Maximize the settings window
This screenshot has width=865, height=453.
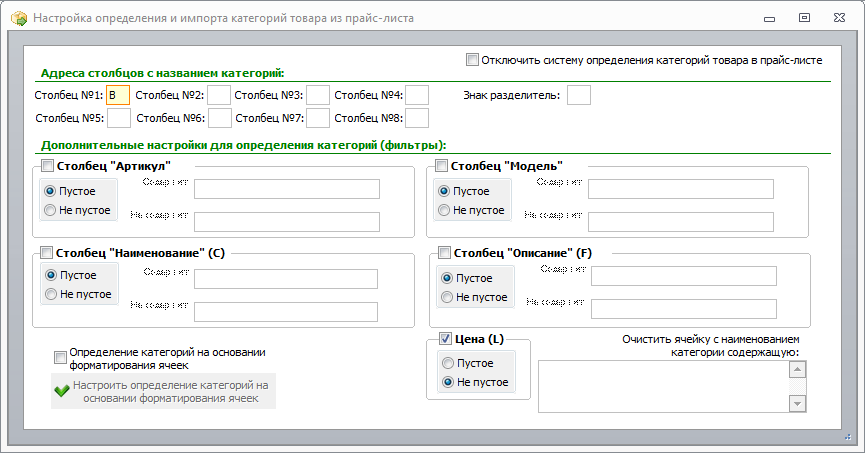point(804,18)
